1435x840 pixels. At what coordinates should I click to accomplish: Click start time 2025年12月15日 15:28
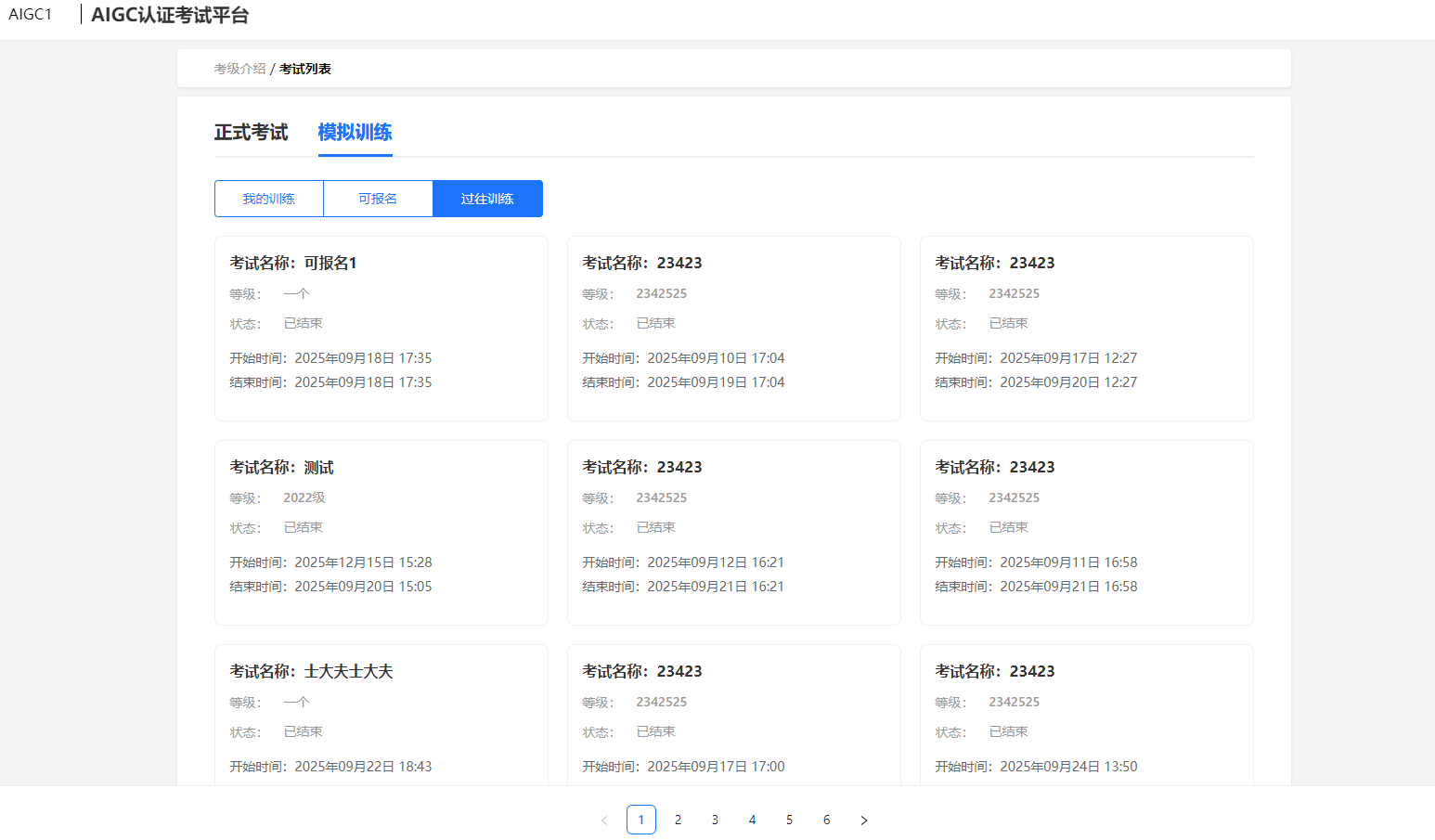click(x=363, y=562)
